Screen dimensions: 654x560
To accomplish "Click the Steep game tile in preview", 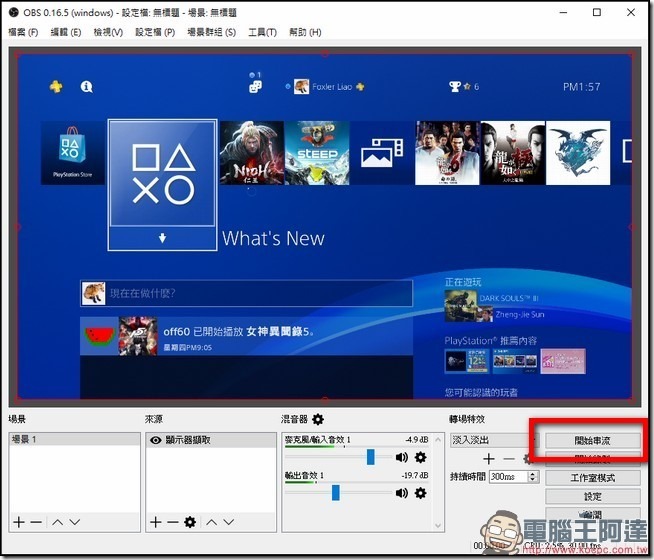I will [317, 153].
